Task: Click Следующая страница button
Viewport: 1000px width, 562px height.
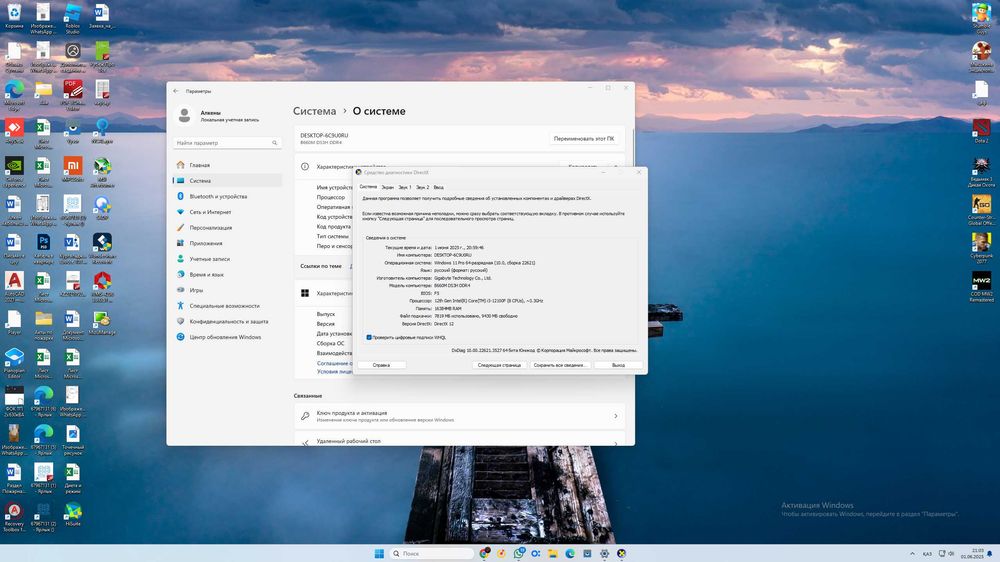Action: coord(499,365)
